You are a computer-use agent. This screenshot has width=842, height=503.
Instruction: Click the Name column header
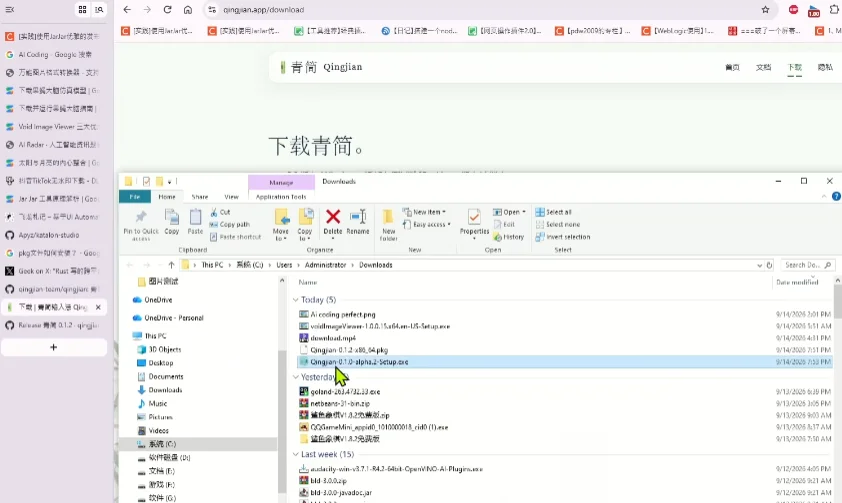click(308, 282)
